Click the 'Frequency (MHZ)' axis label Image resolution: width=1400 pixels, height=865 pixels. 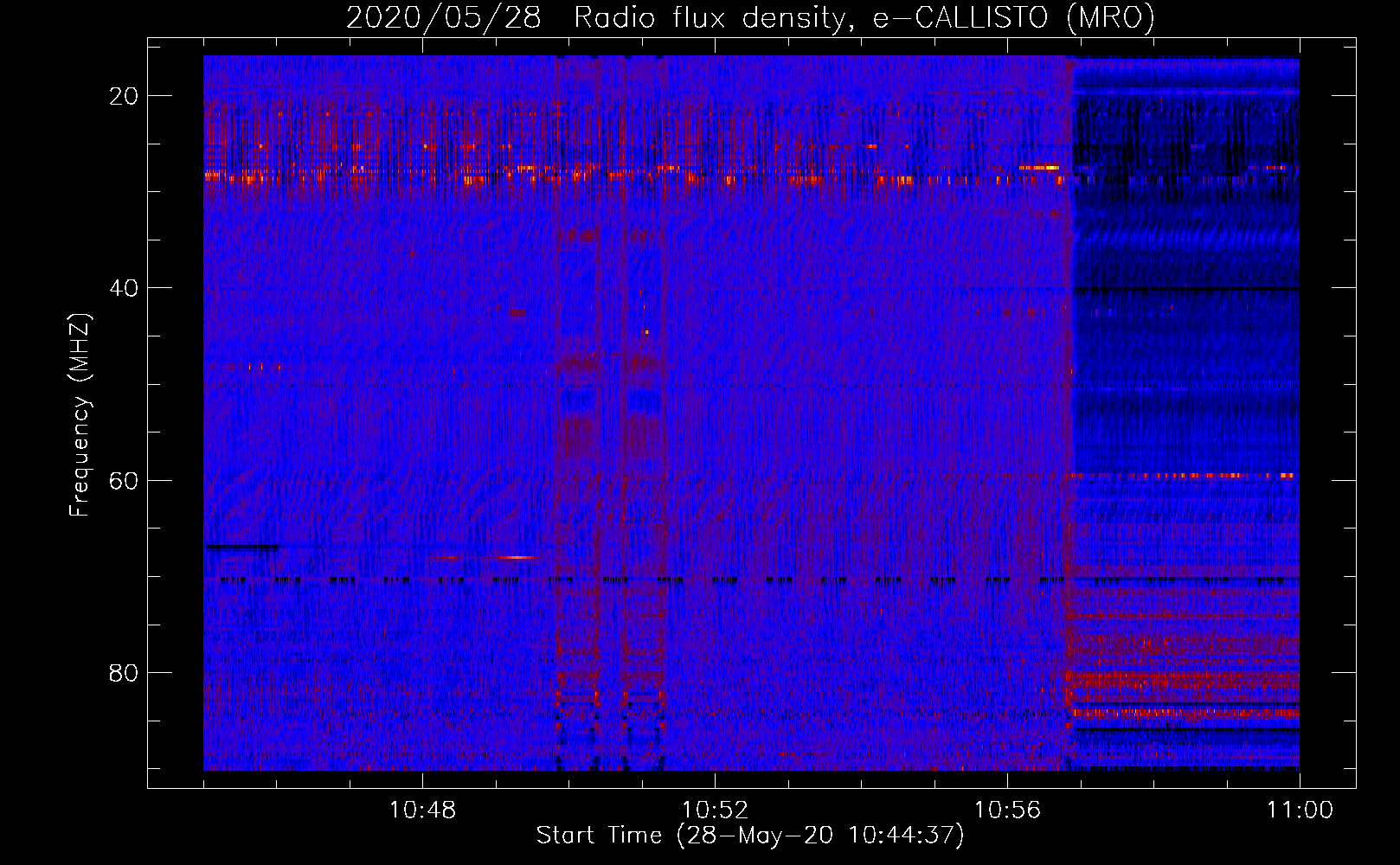(80, 415)
